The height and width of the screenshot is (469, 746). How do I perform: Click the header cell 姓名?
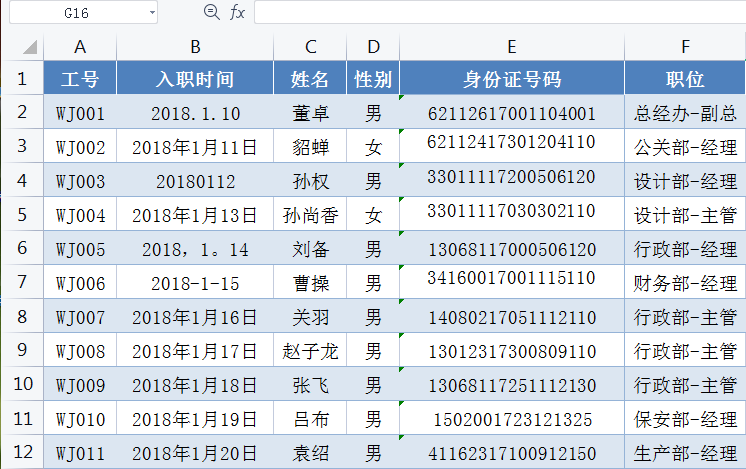(x=310, y=78)
